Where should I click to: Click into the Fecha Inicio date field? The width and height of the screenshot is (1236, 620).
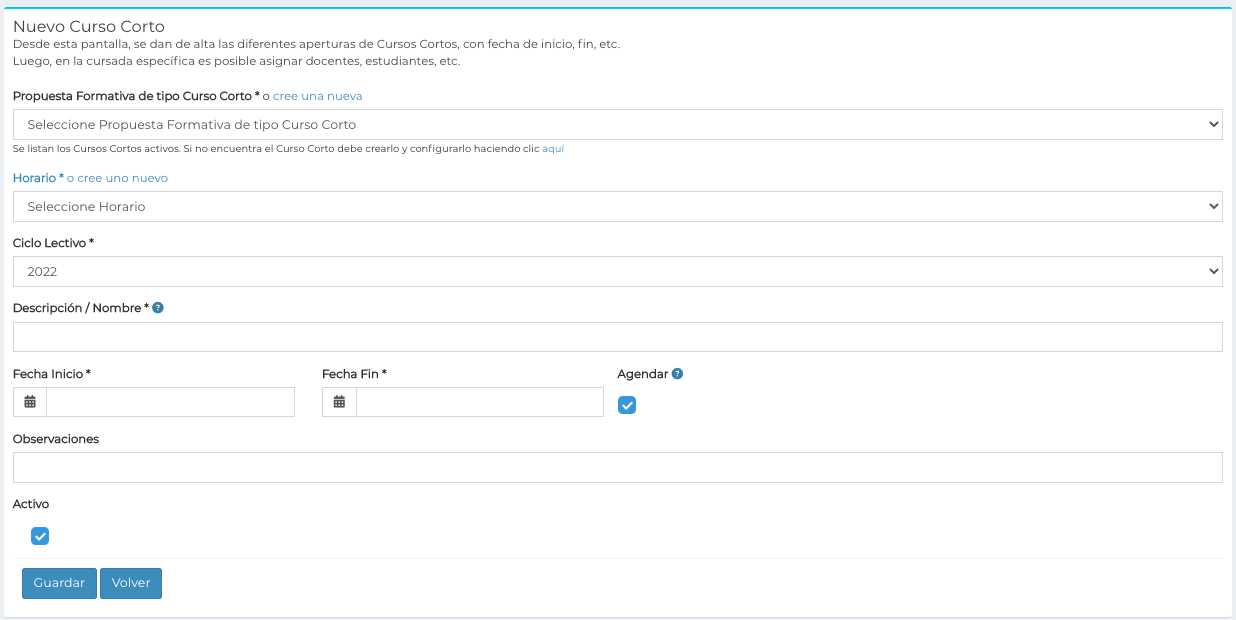(171, 402)
